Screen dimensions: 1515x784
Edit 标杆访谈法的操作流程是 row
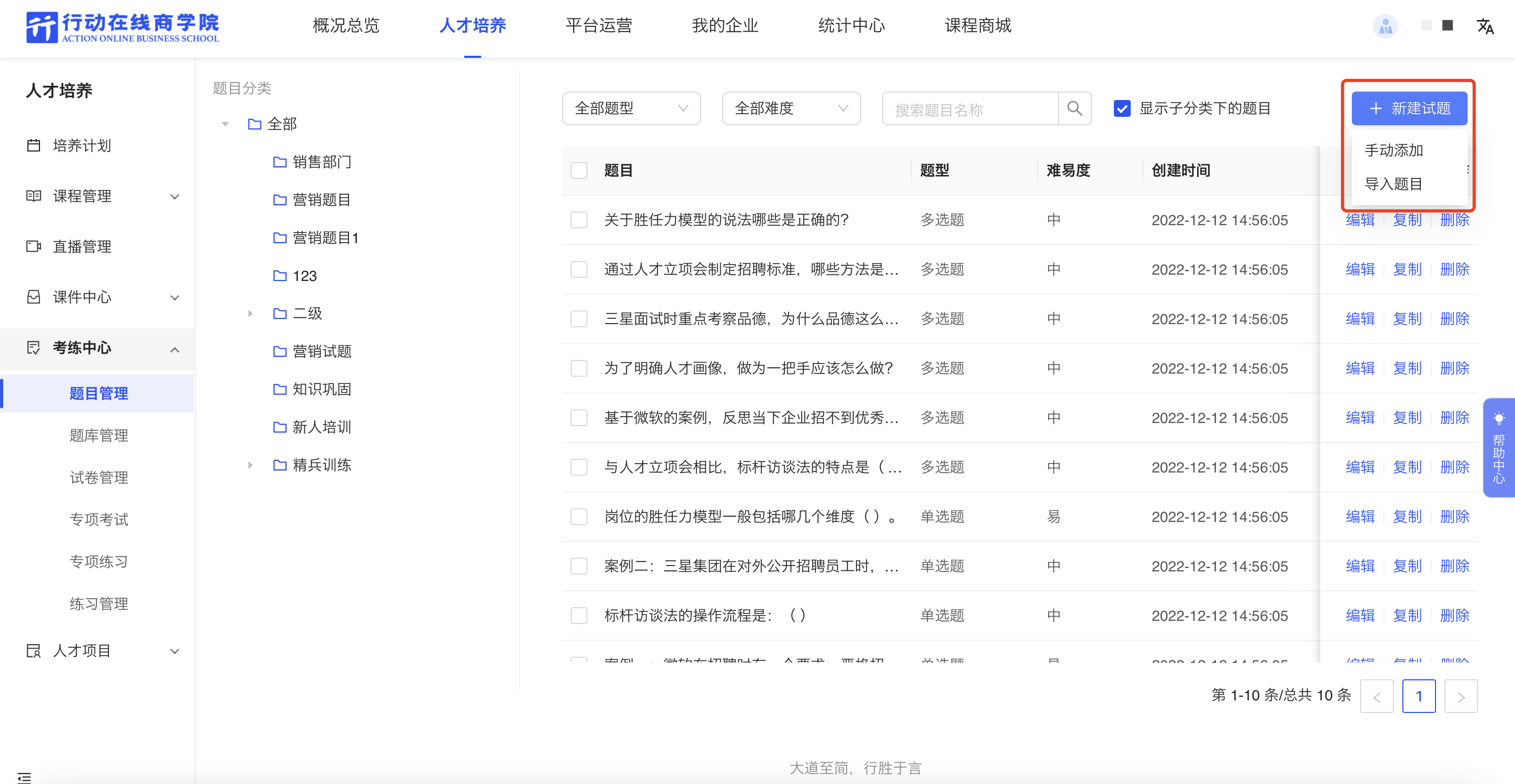pyautogui.click(x=1360, y=615)
